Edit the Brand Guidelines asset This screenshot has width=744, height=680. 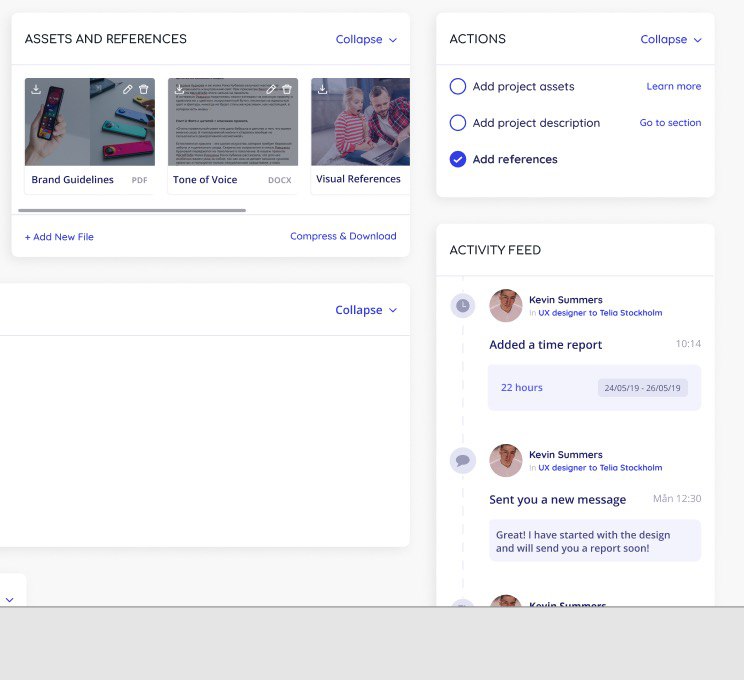(x=128, y=89)
